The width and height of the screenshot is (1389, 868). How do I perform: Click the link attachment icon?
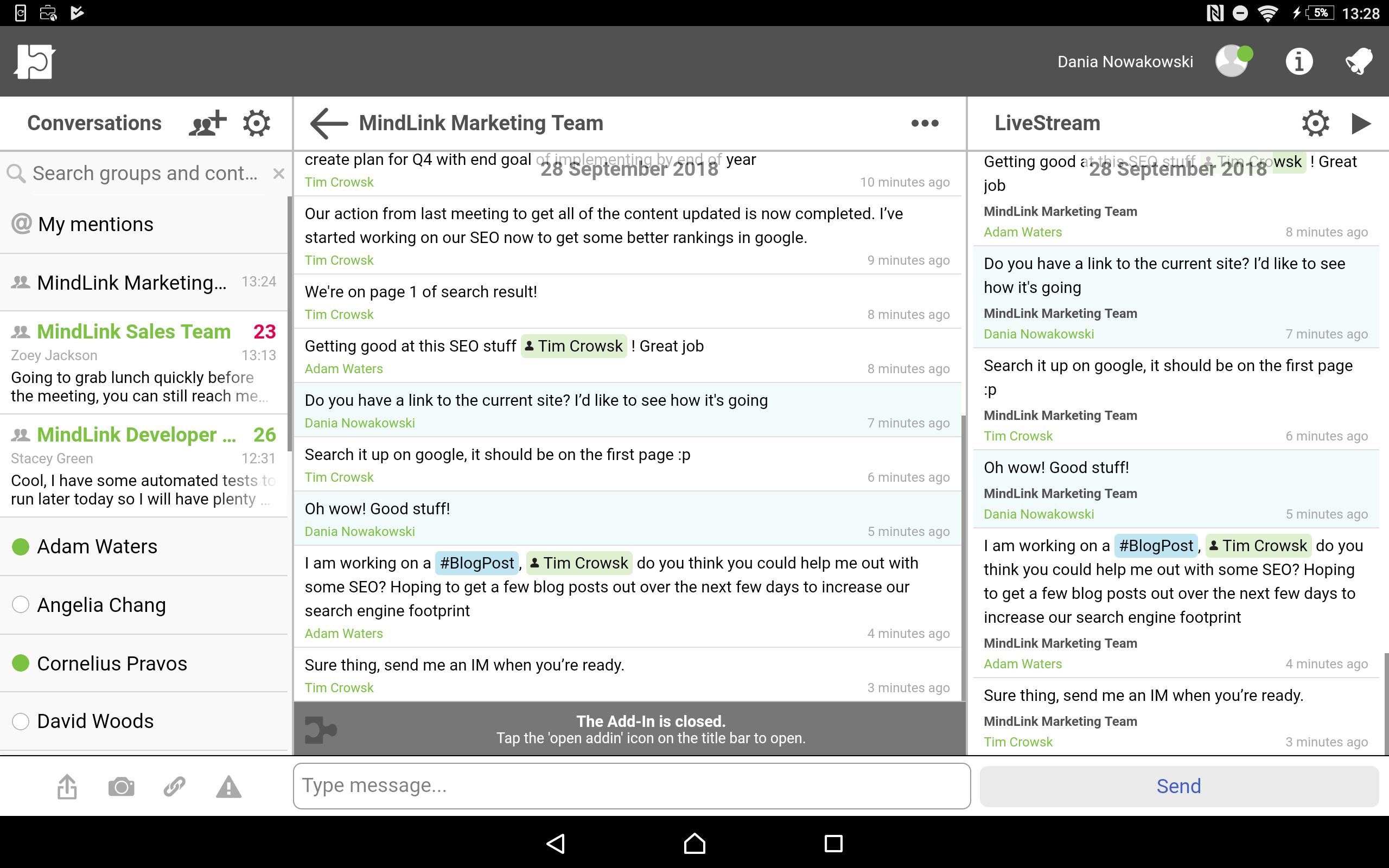(175, 787)
